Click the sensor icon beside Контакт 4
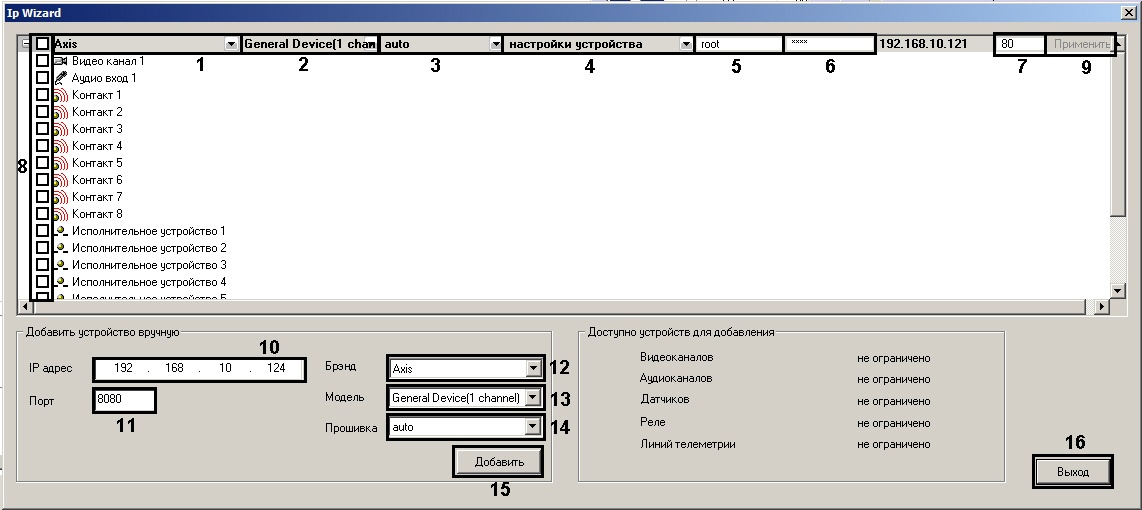Viewport: 1142px width, 510px height. [x=61, y=146]
